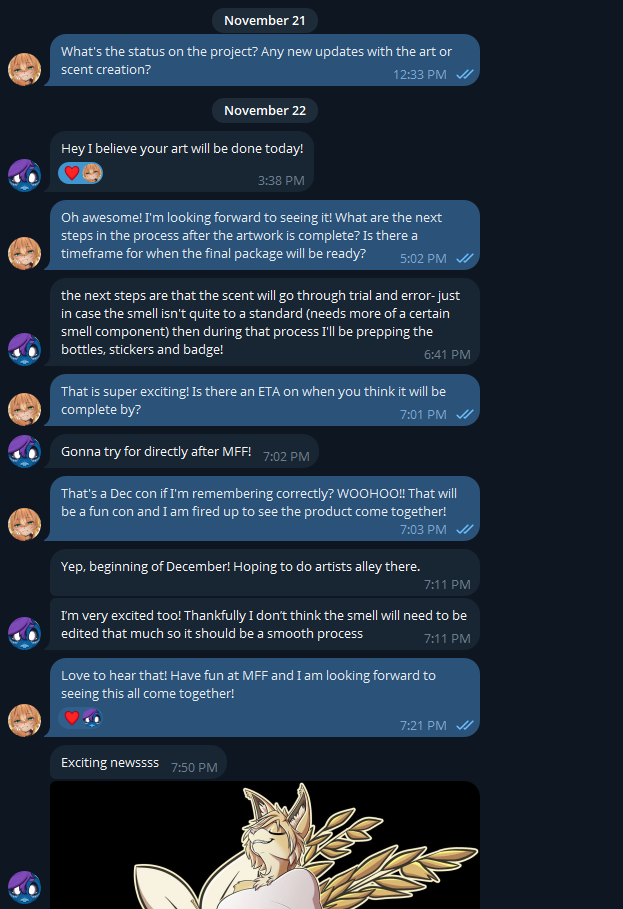Open purple avatar beside "the next steps" message

(x=24, y=350)
